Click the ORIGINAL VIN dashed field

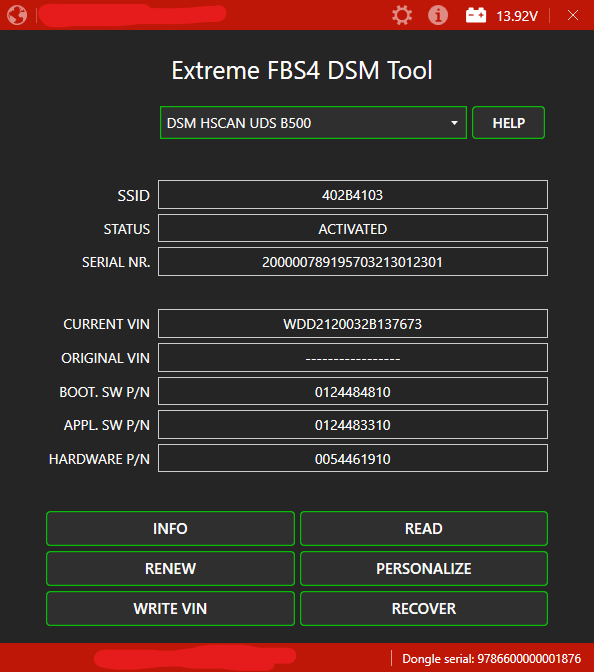pyautogui.click(x=353, y=358)
